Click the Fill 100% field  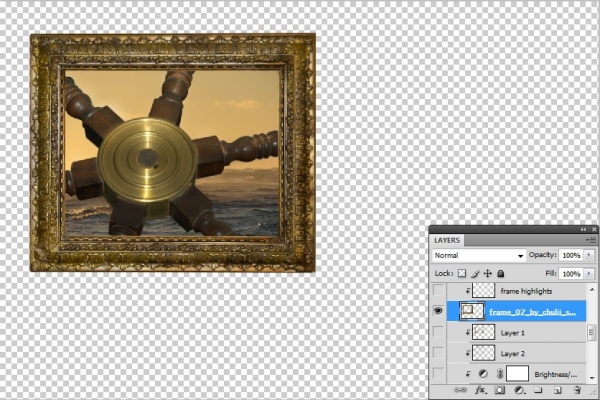pyautogui.click(x=572, y=274)
